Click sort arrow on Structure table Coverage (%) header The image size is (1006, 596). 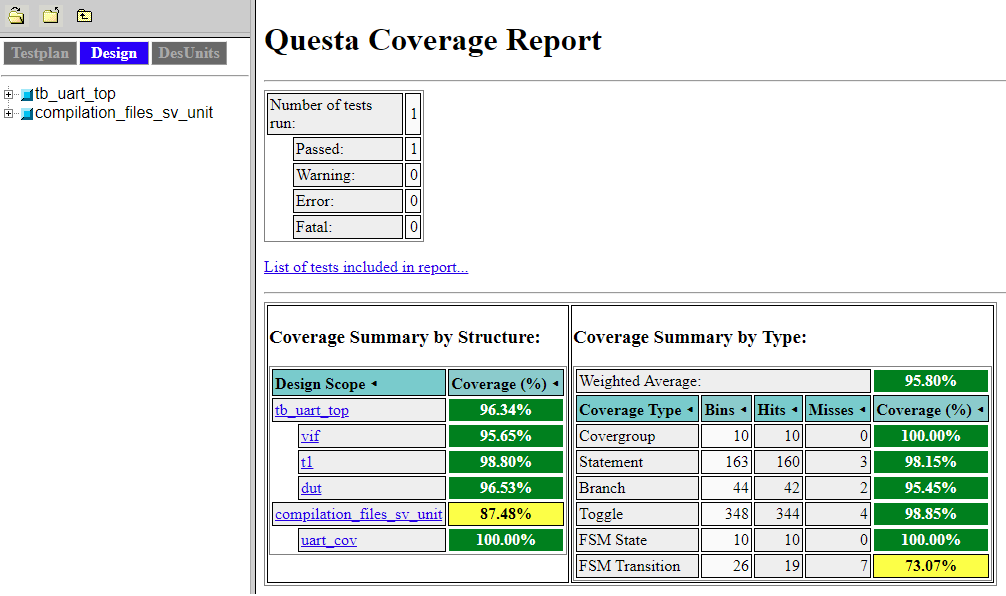tap(556, 384)
